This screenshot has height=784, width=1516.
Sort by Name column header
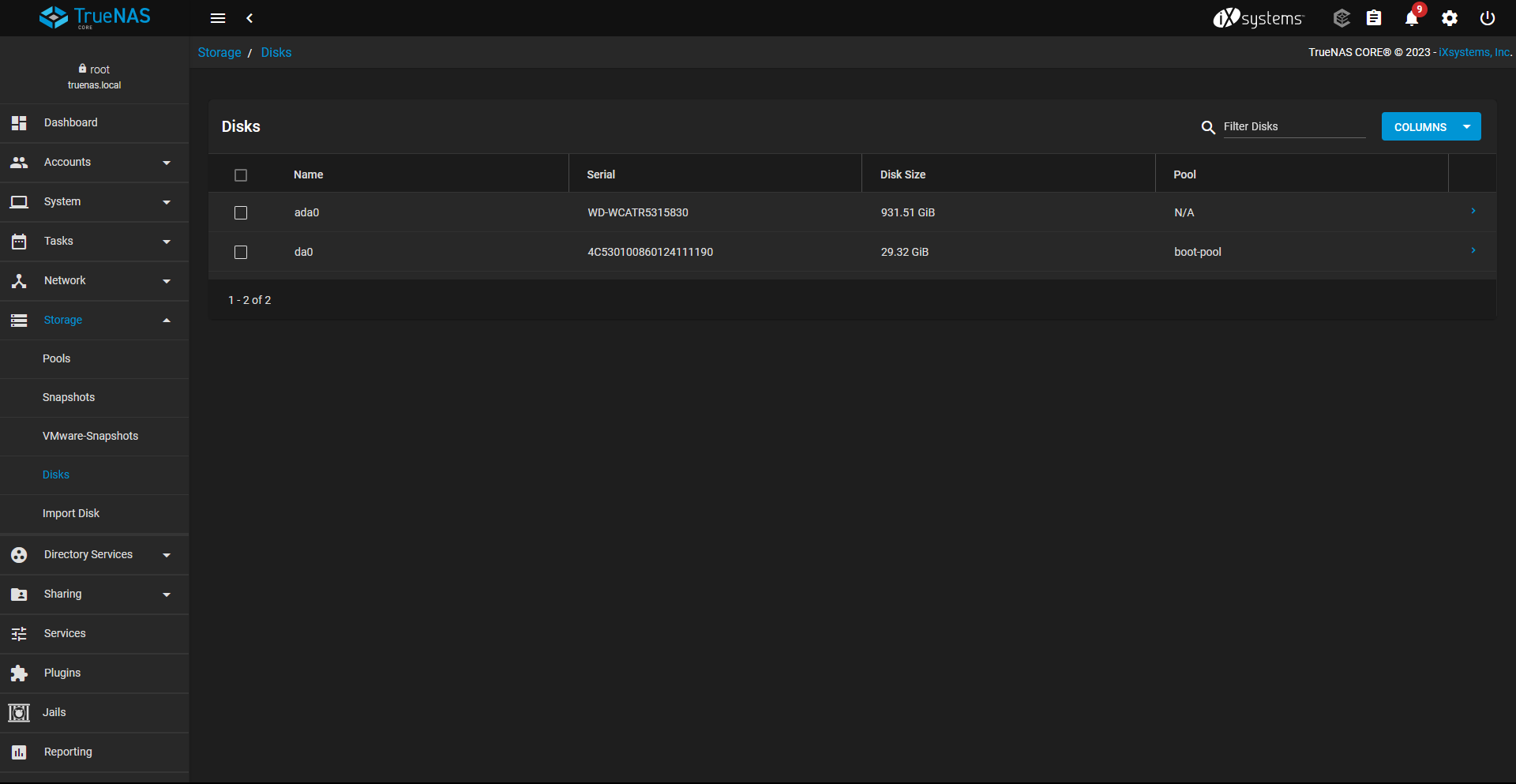[x=309, y=174]
